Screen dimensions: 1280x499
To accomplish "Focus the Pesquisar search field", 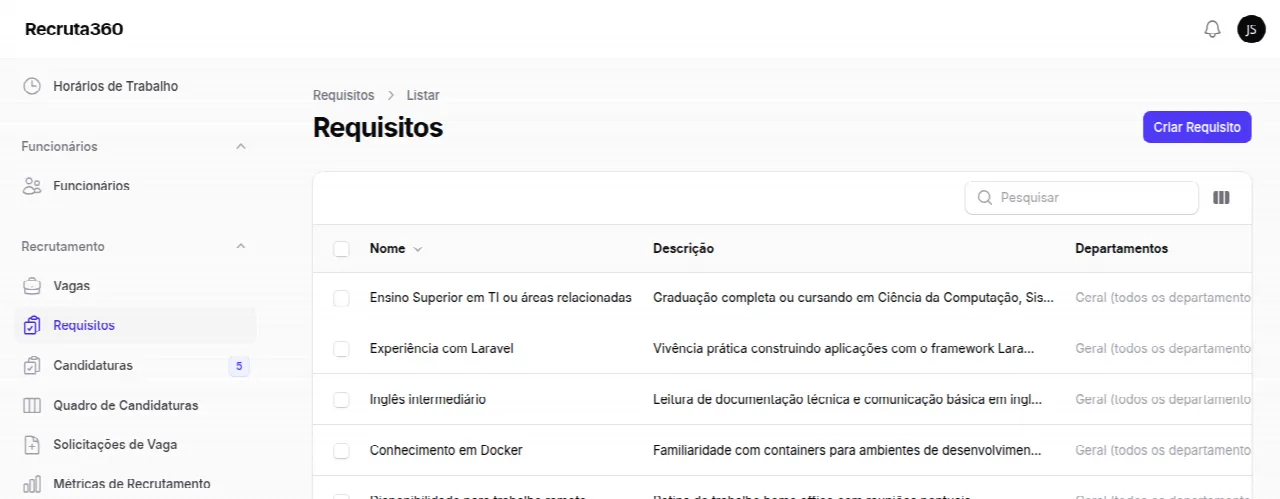I will pyautogui.click(x=1081, y=198).
